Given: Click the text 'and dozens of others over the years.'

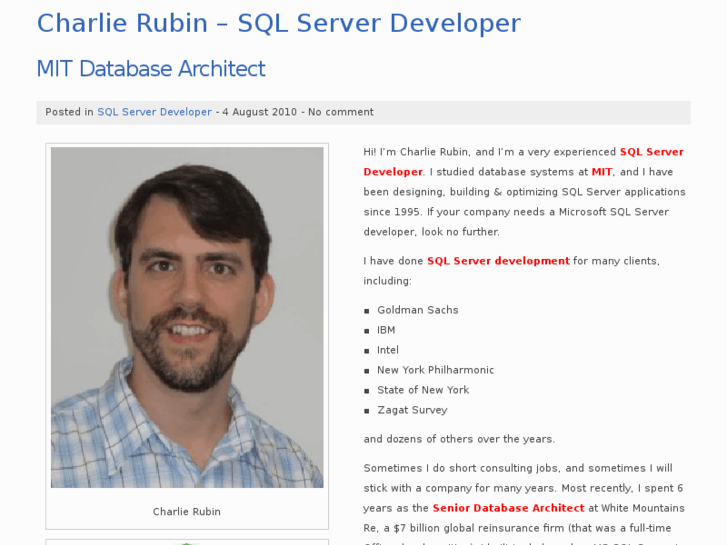Looking at the screenshot, I should pos(459,439).
